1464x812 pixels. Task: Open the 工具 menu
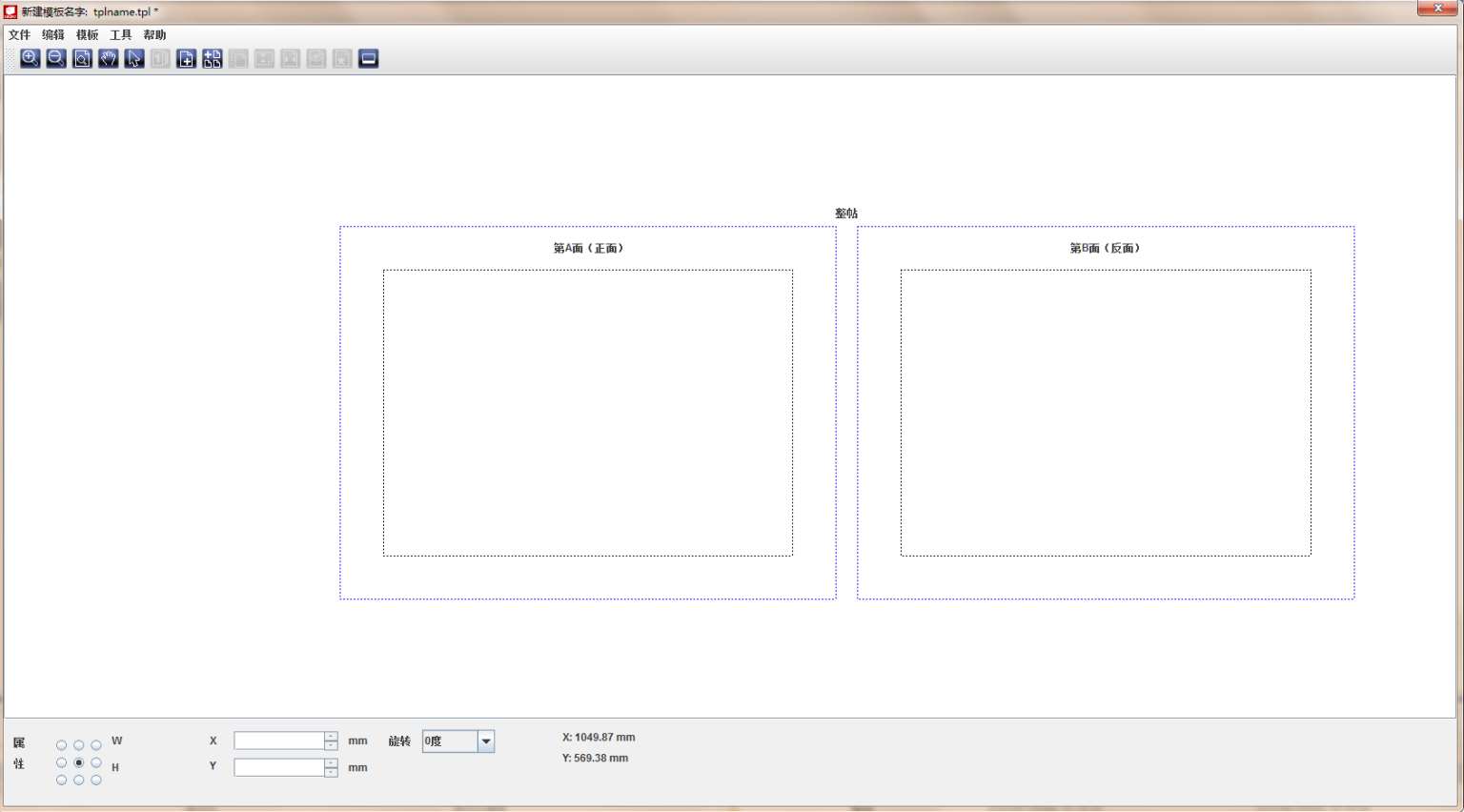pyautogui.click(x=121, y=34)
